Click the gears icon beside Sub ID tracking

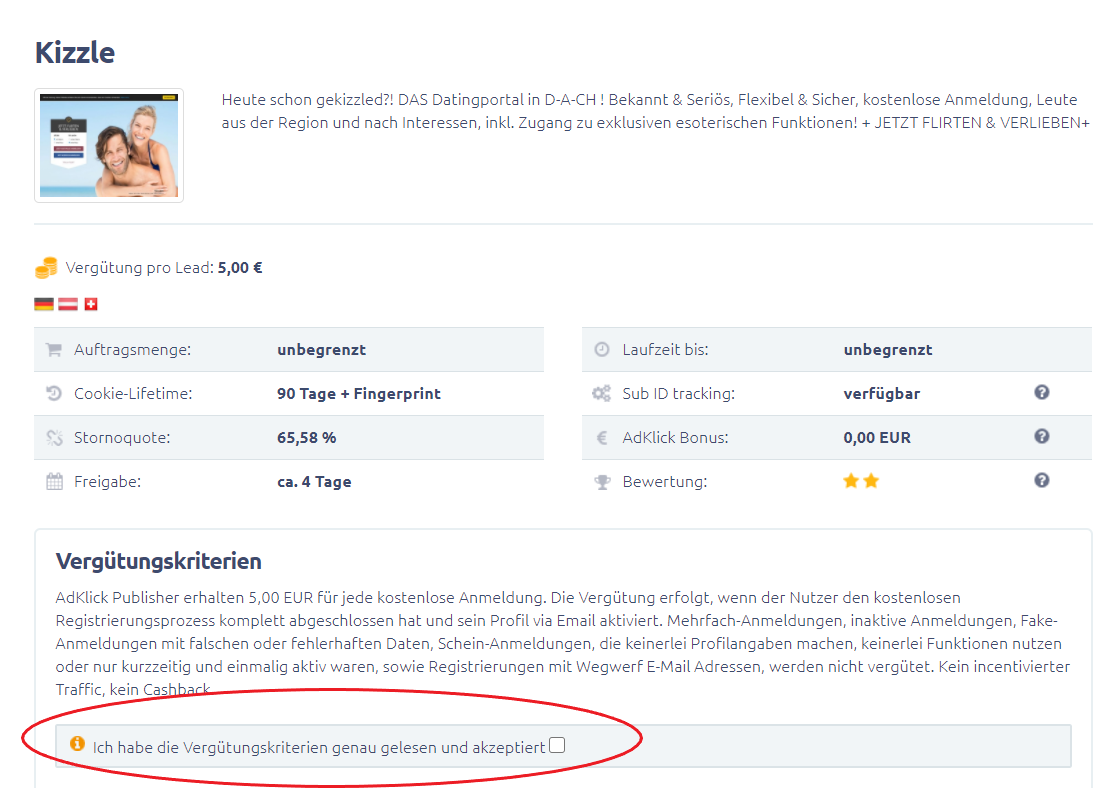(602, 394)
